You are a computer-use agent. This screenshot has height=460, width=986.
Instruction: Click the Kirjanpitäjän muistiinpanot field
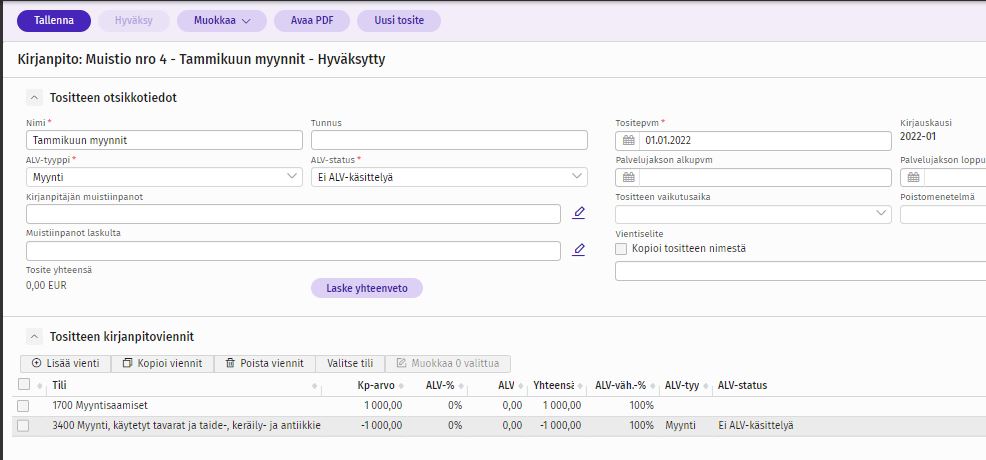[293, 214]
